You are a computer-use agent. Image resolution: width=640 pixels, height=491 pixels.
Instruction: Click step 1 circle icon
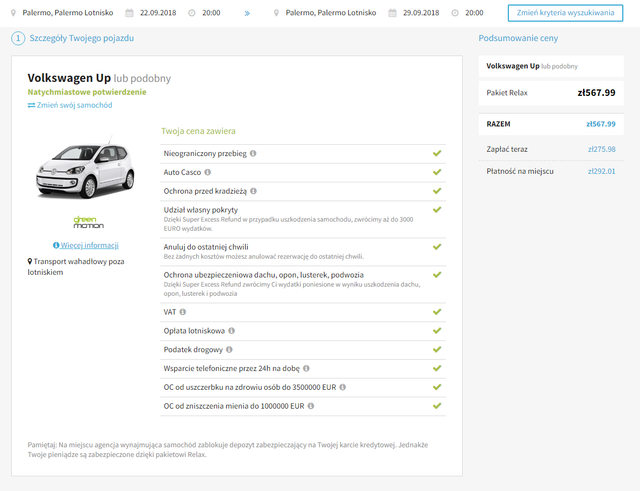pos(18,38)
